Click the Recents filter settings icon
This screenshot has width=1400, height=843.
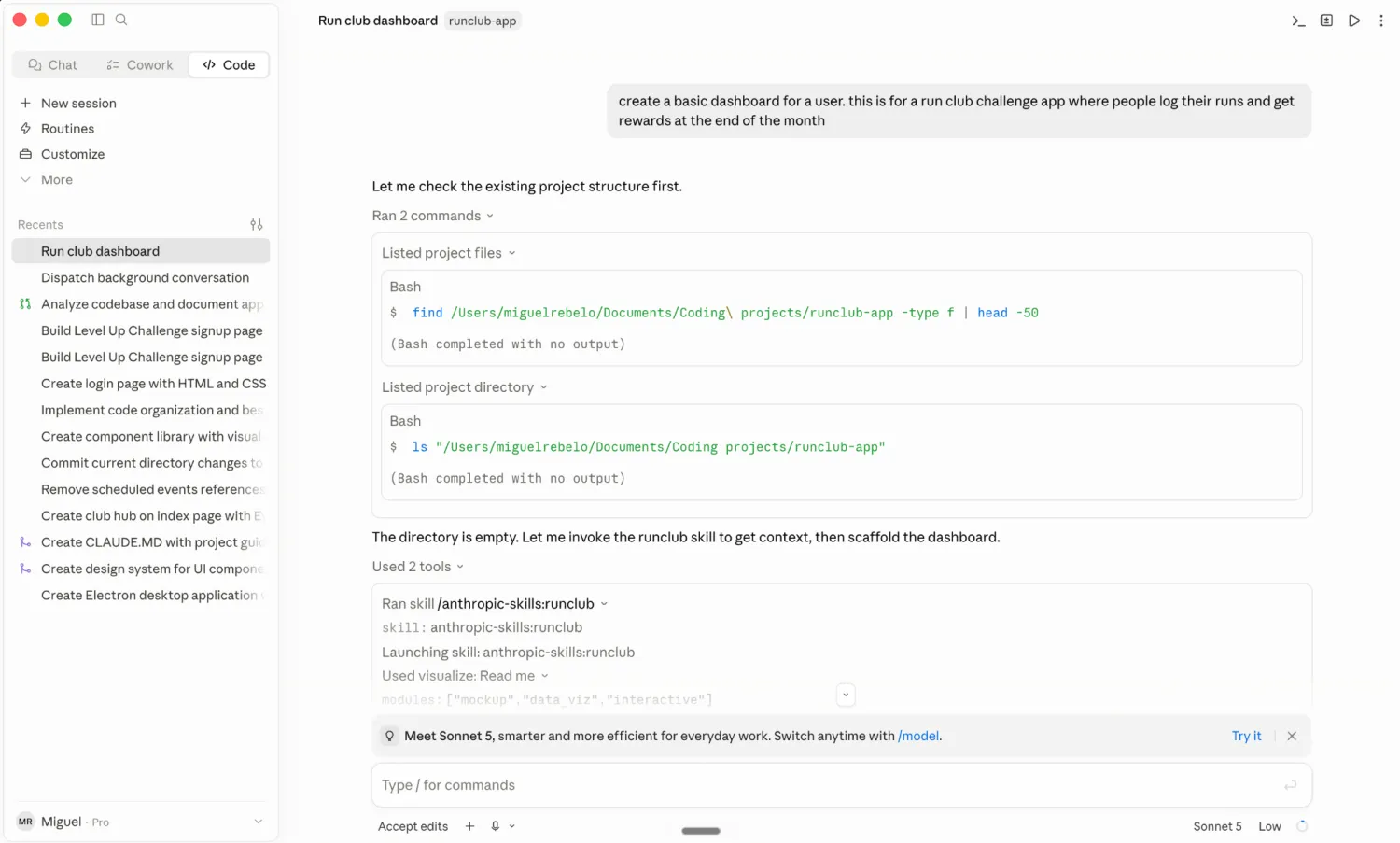[257, 225]
